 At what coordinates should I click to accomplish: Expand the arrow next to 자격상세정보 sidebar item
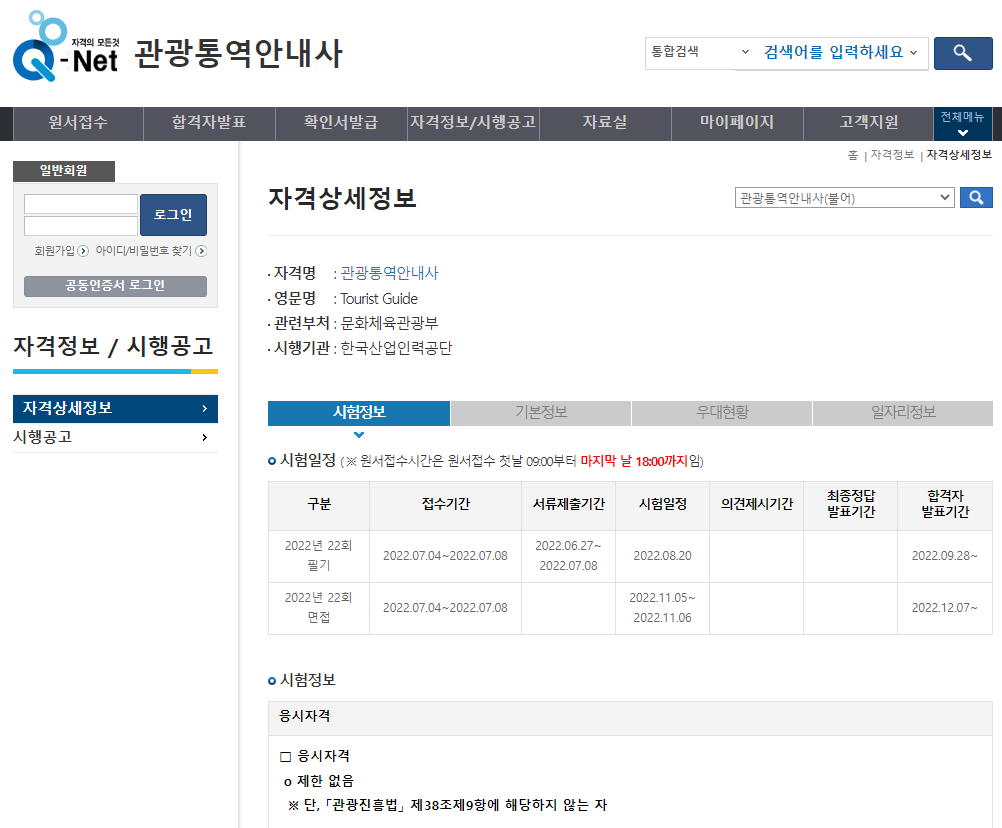(x=204, y=409)
